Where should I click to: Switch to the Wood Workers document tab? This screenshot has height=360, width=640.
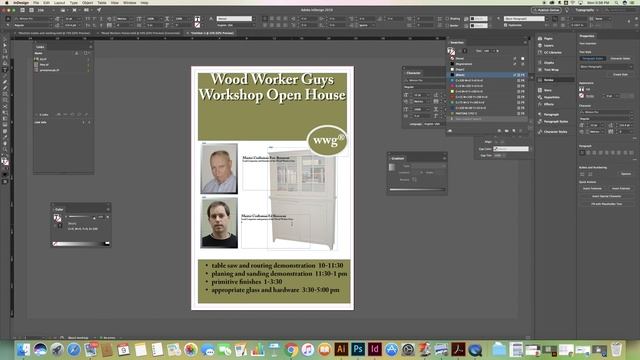[140, 33]
